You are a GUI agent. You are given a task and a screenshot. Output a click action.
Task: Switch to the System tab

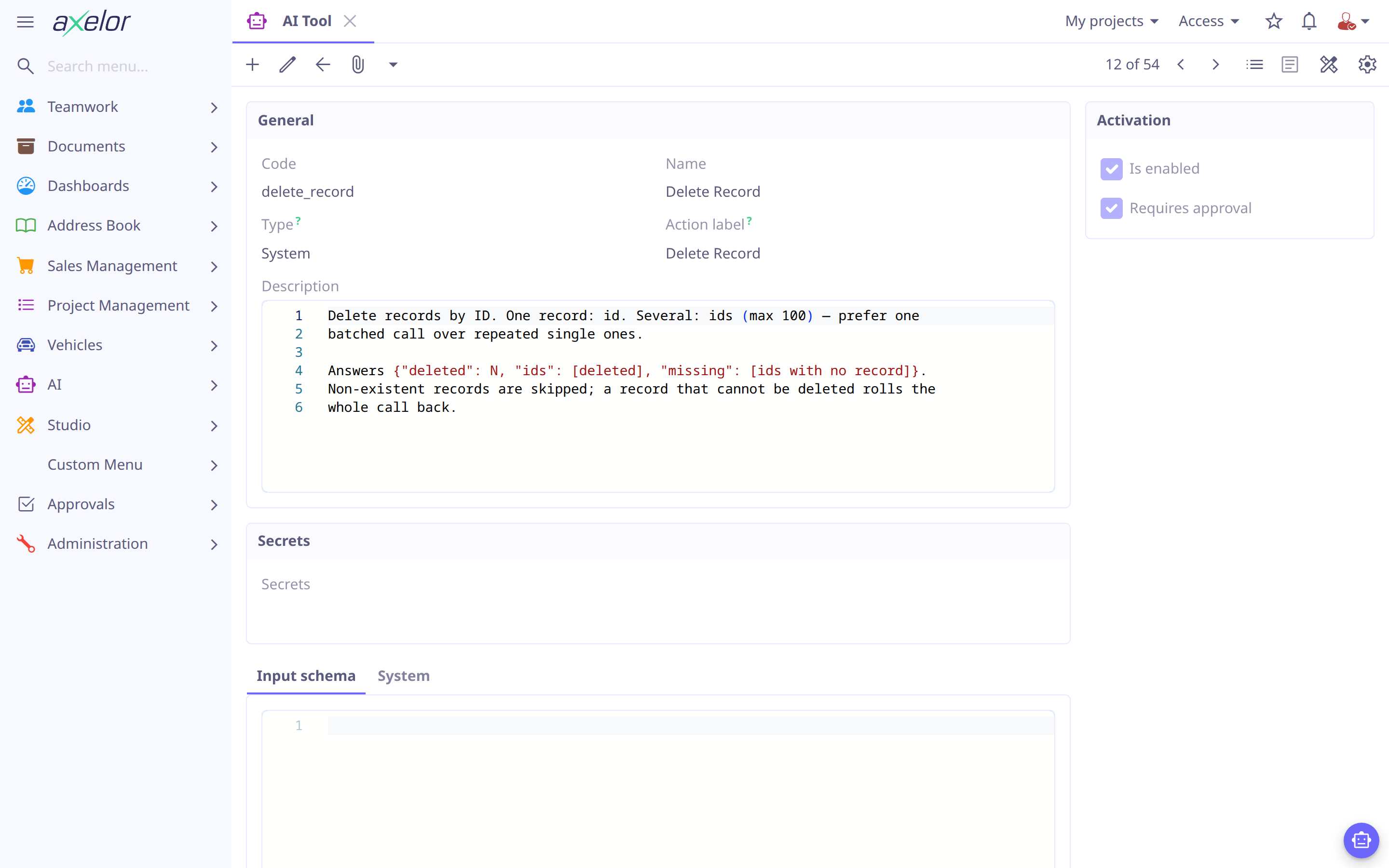pos(404,676)
